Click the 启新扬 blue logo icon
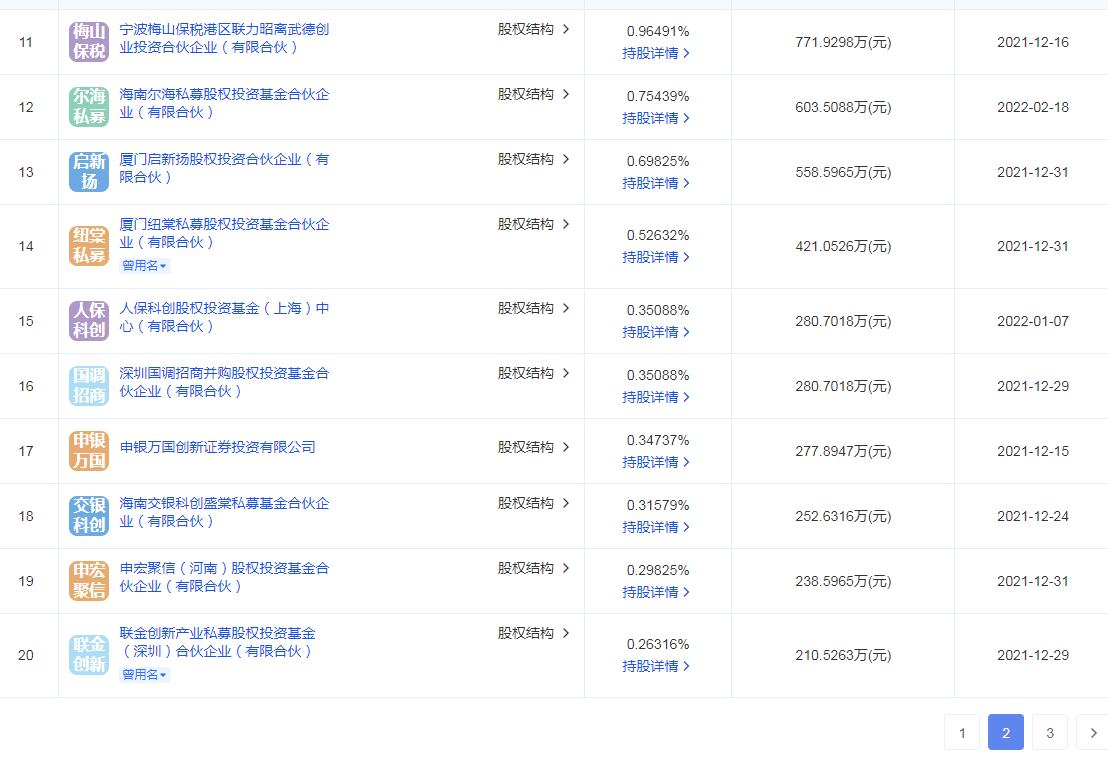Viewport: 1108px width, 766px height. [89, 172]
